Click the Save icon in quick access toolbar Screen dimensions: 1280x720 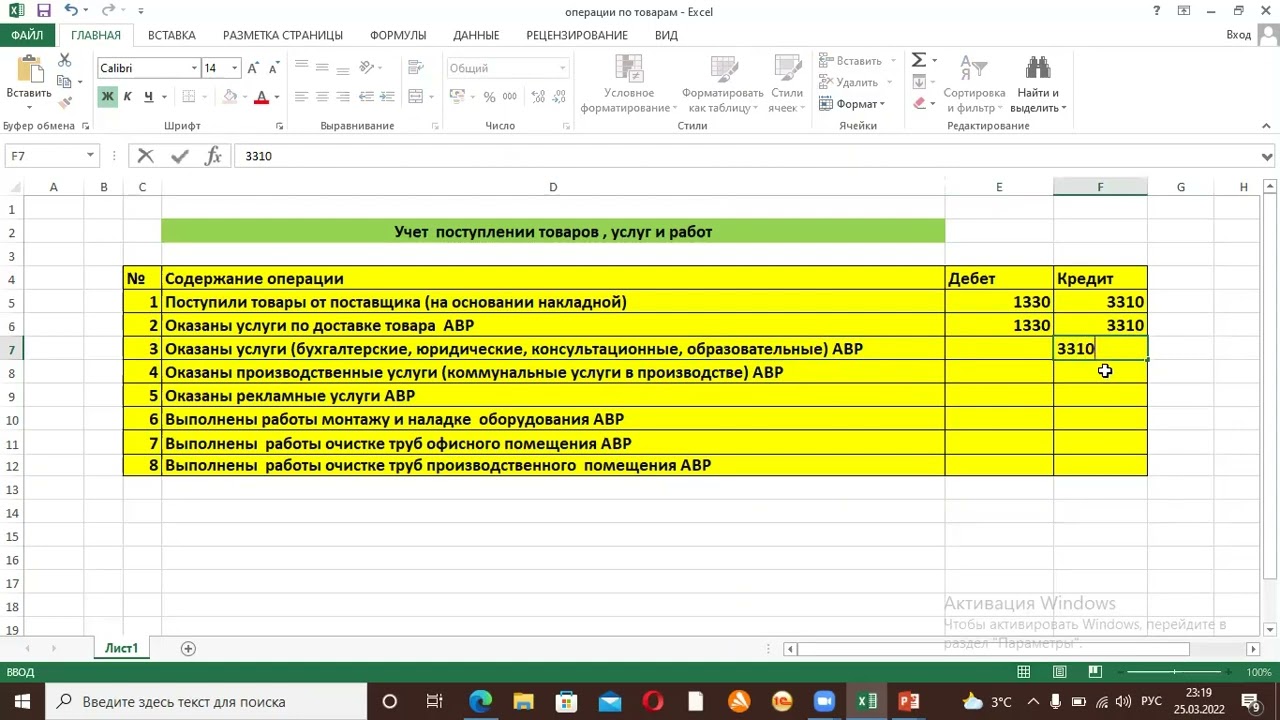(x=43, y=11)
